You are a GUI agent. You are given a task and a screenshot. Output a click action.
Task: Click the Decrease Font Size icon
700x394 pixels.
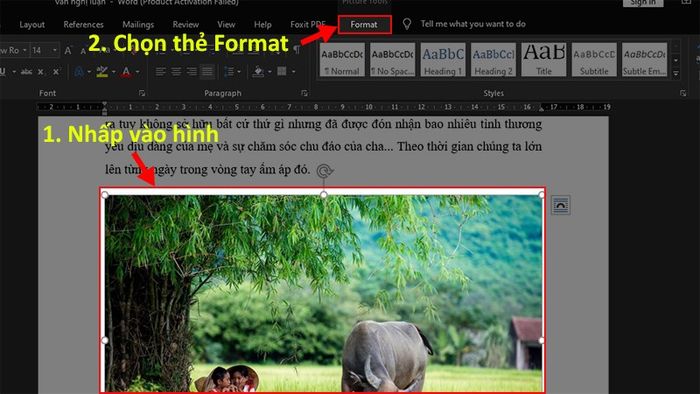[83, 51]
